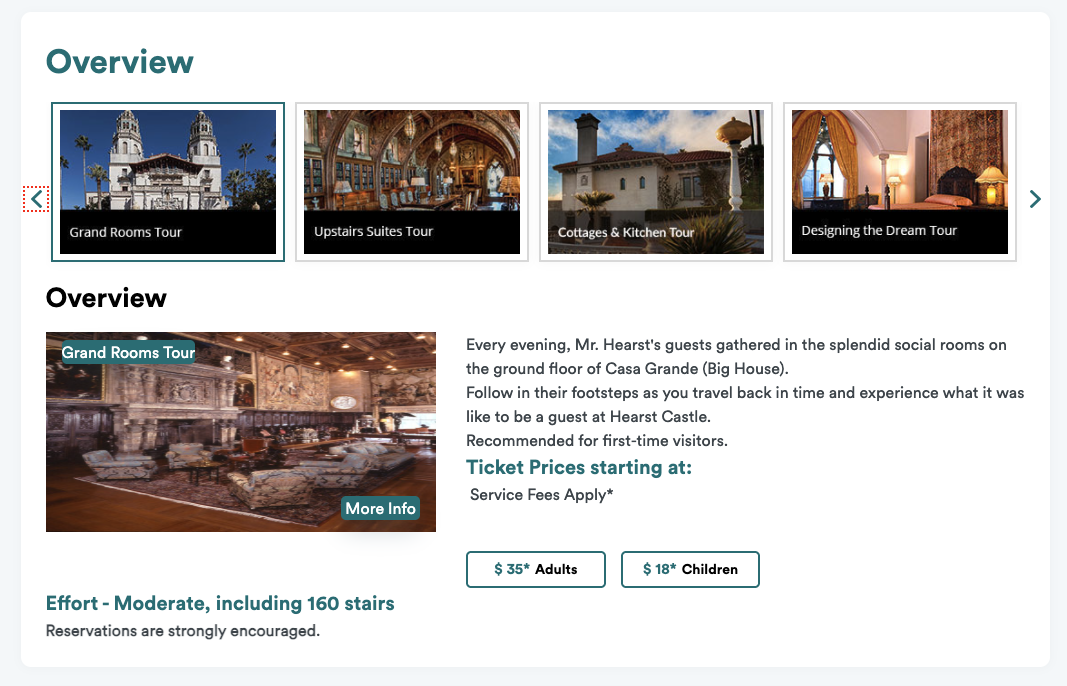
Task: Click 'Recommended for first-time visitors.' line
Action: tap(597, 441)
